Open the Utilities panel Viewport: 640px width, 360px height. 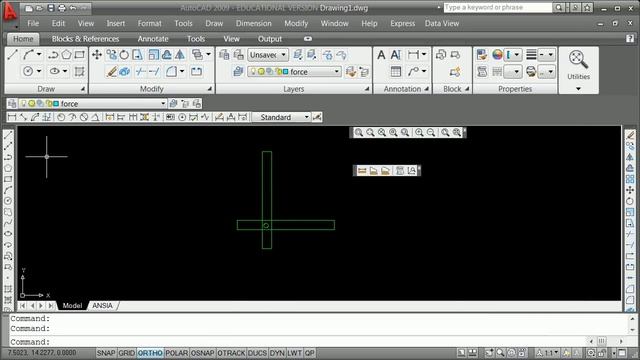click(x=578, y=70)
